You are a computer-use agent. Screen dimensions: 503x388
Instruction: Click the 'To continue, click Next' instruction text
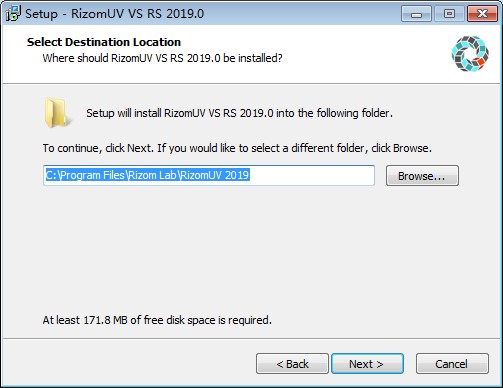[237, 148]
